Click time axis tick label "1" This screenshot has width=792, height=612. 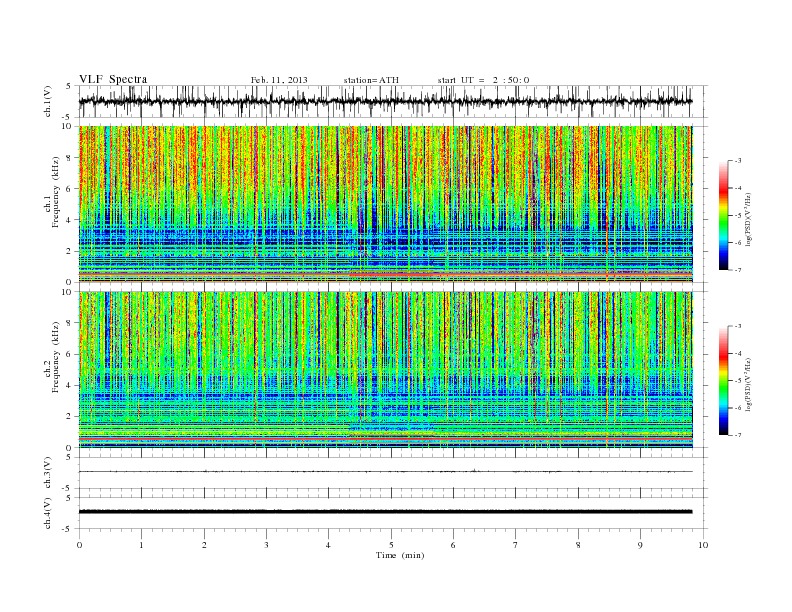(x=141, y=545)
